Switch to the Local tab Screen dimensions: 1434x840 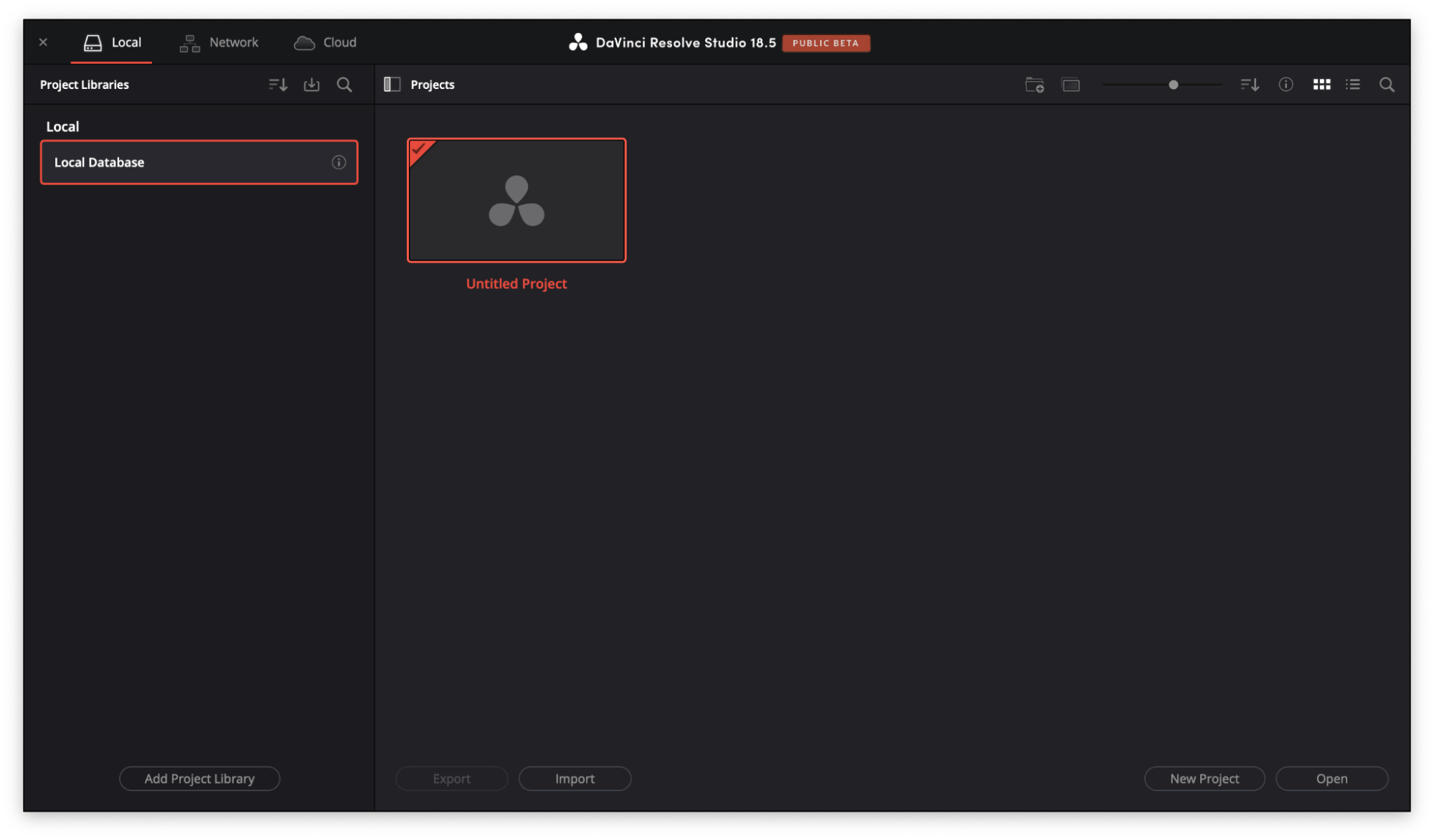pyautogui.click(x=112, y=42)
